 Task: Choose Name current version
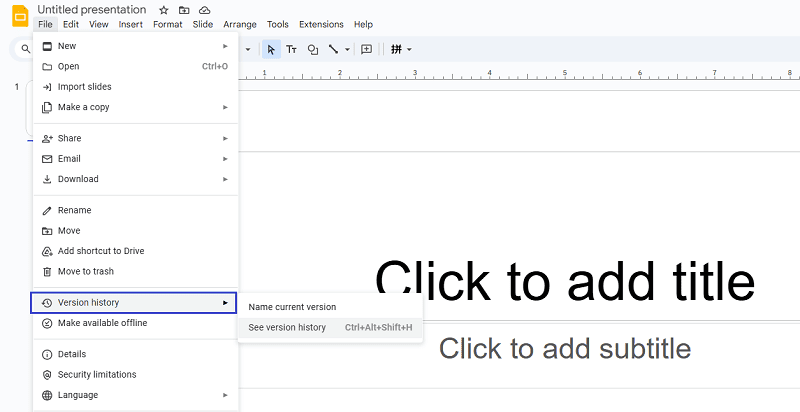click(292, 307)
